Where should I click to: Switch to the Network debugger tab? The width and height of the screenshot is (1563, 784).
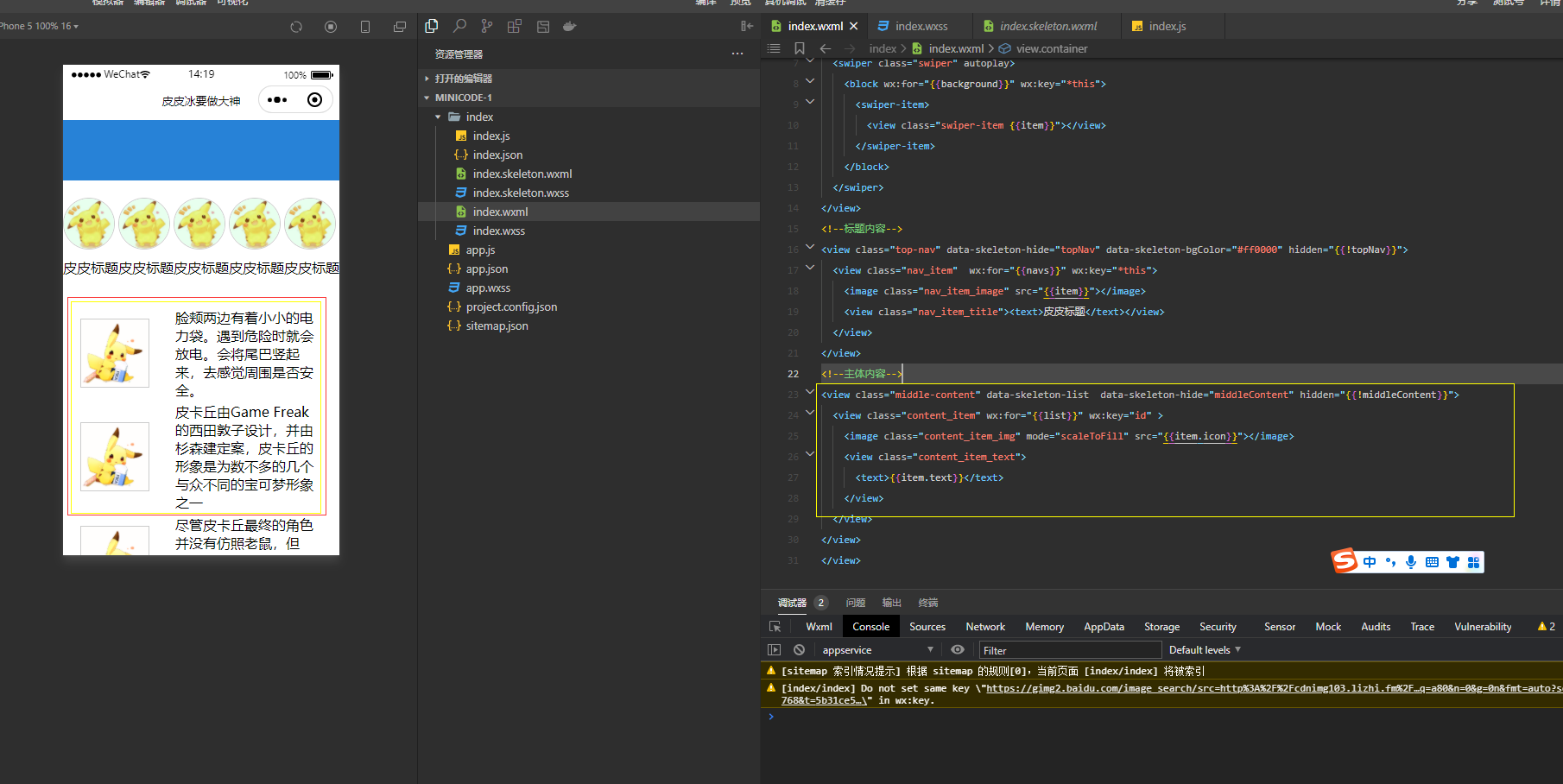click(x=985, y=627)
